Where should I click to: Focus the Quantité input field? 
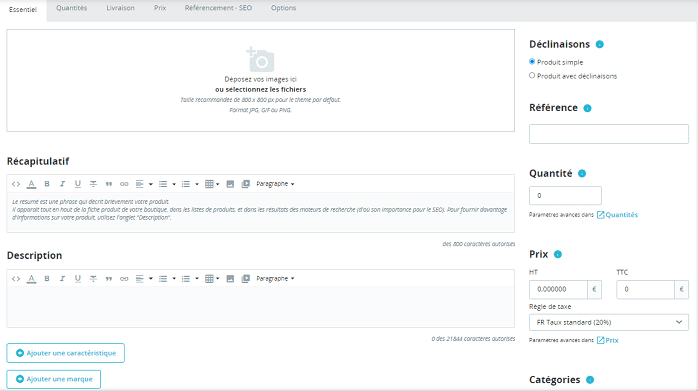click(x=565, y=196)
